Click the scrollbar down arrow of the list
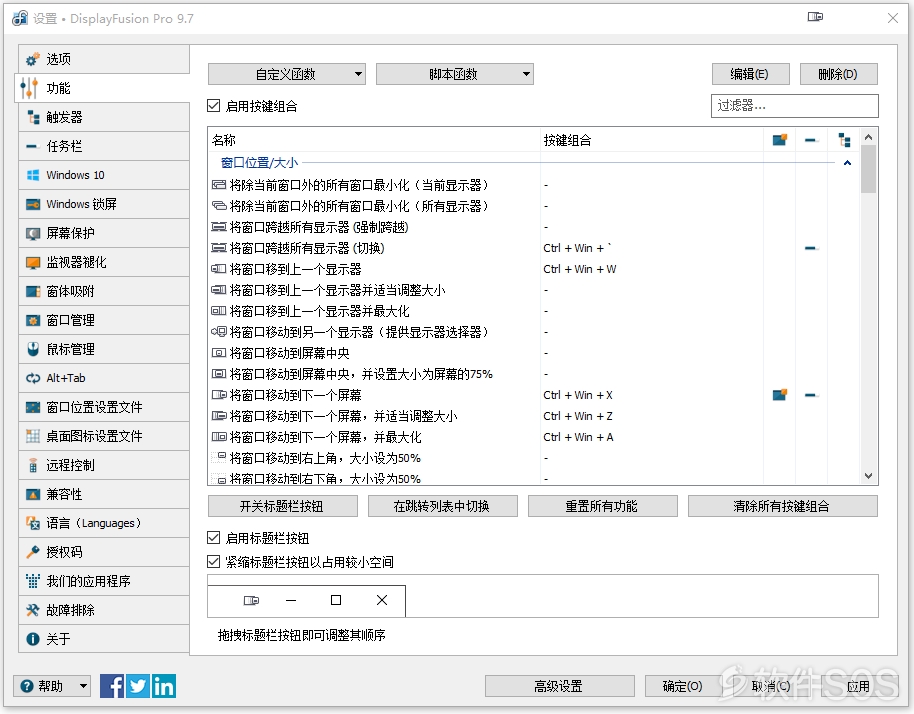 click(868, 476)
